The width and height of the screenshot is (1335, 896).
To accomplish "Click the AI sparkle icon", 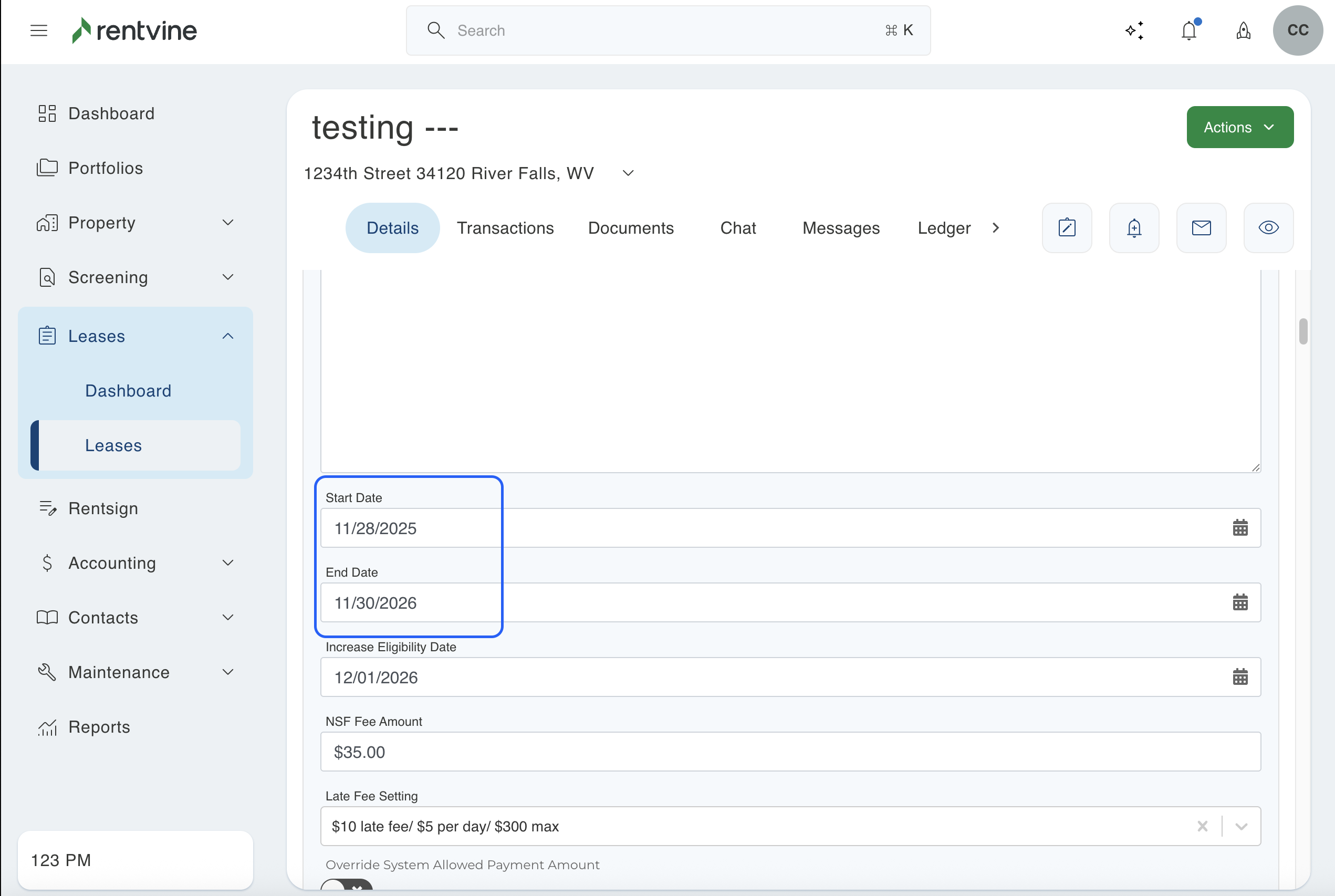I will point(1134,30).
